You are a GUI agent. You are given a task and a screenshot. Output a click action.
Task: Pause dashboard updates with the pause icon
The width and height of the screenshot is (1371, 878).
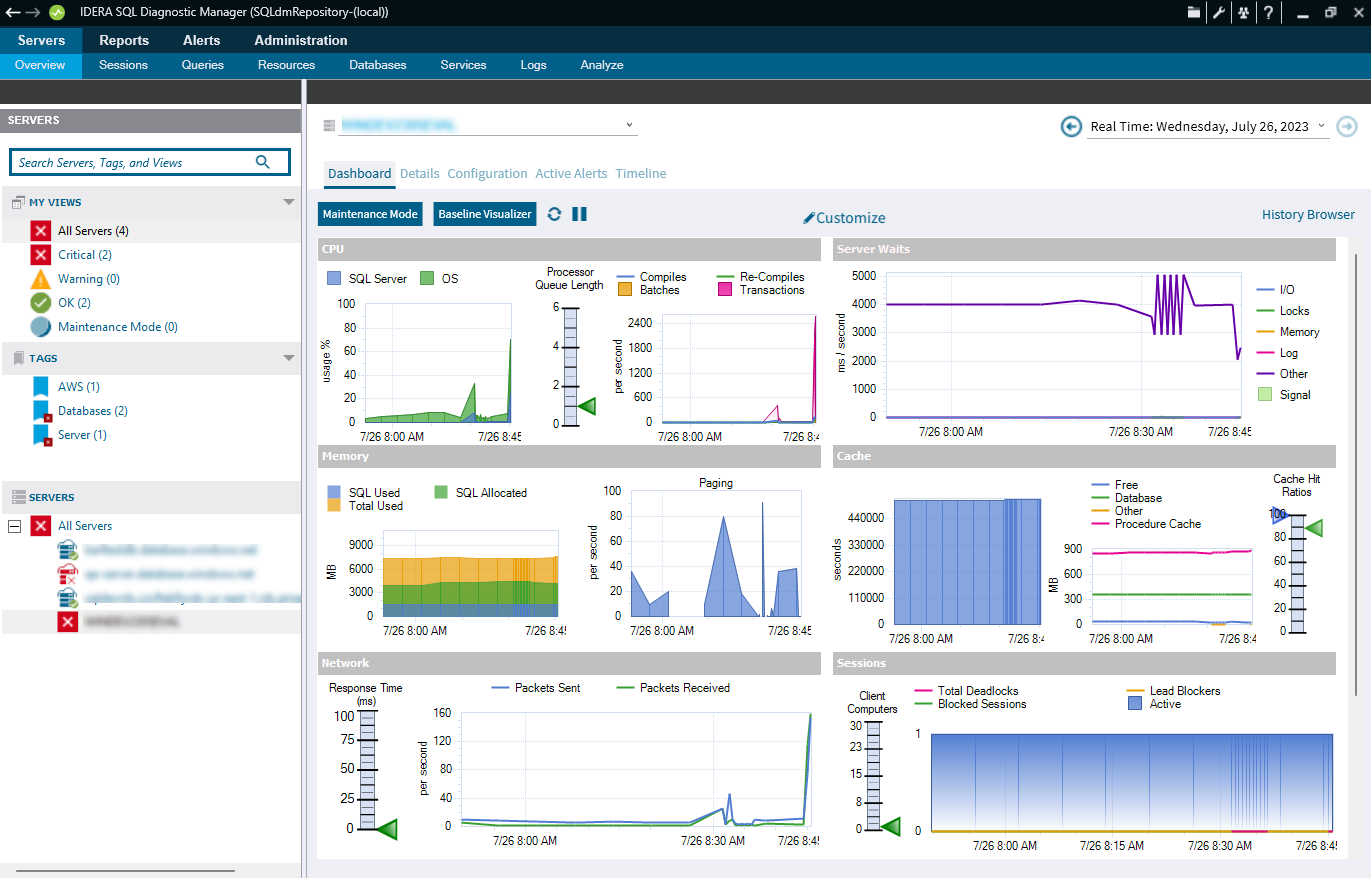[579, 214]
